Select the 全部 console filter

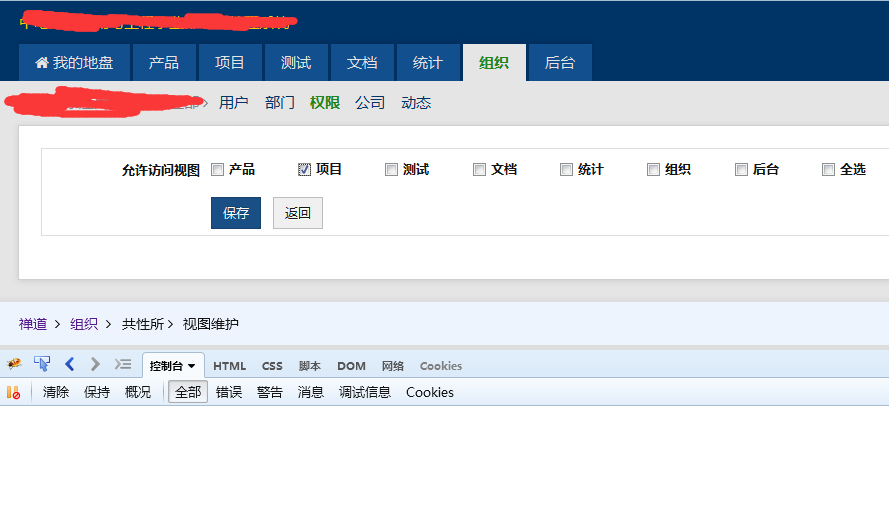coord(188,392)
